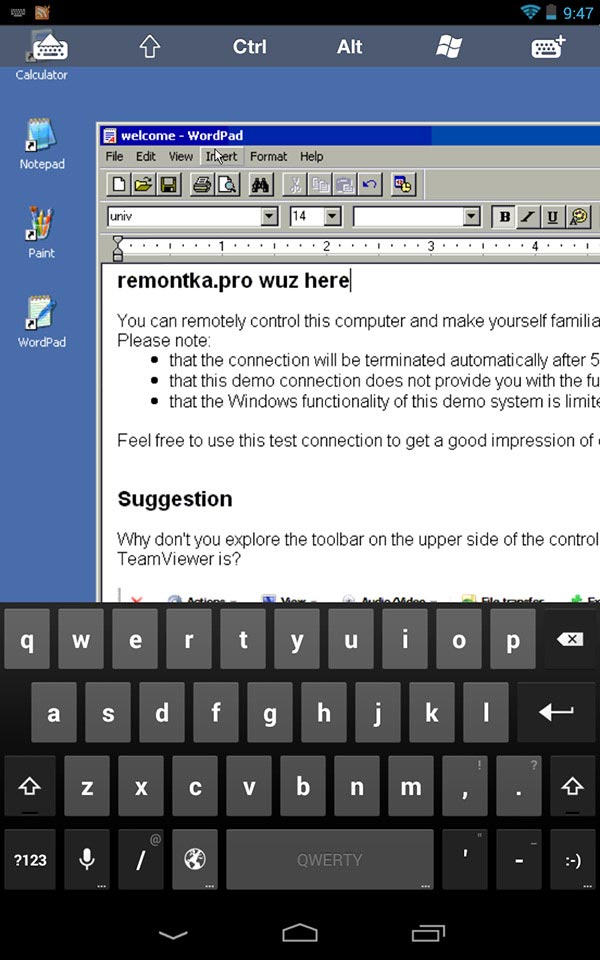
Task: Expand the font name dropdown showing univ
Action: [269, 216]
